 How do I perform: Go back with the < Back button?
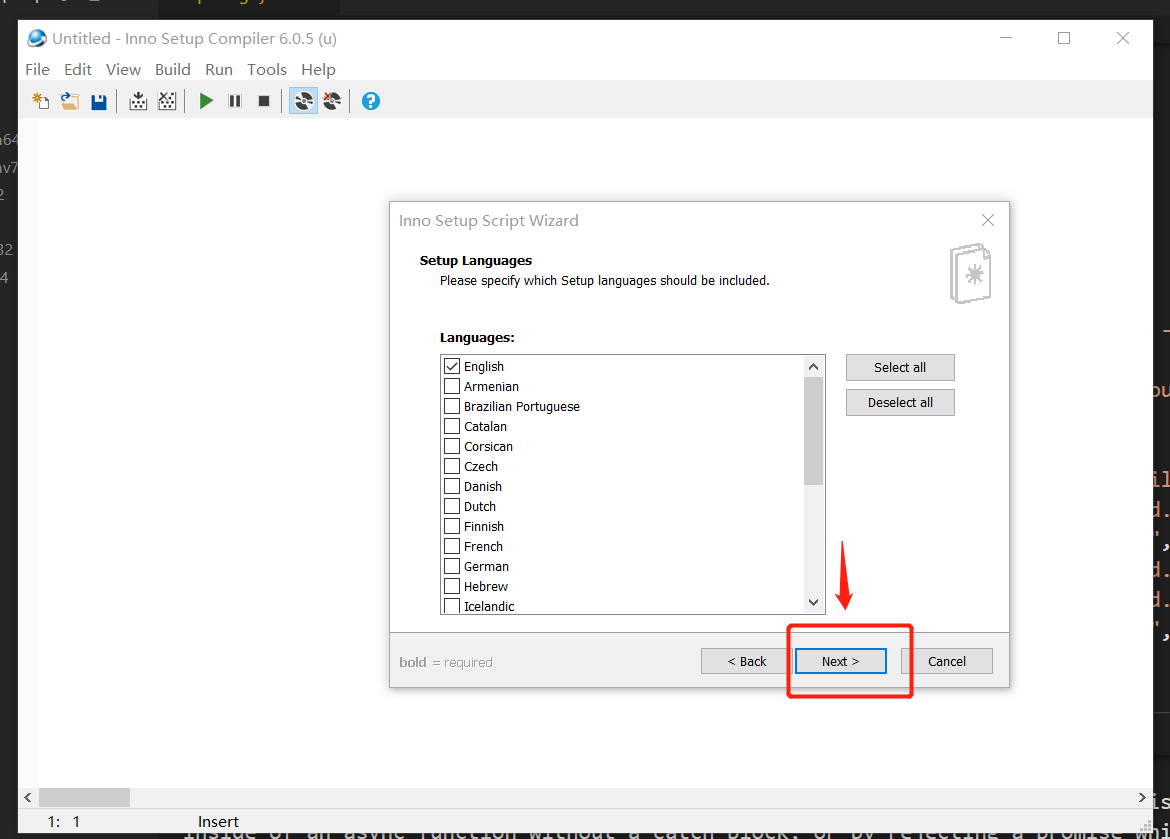747,661
